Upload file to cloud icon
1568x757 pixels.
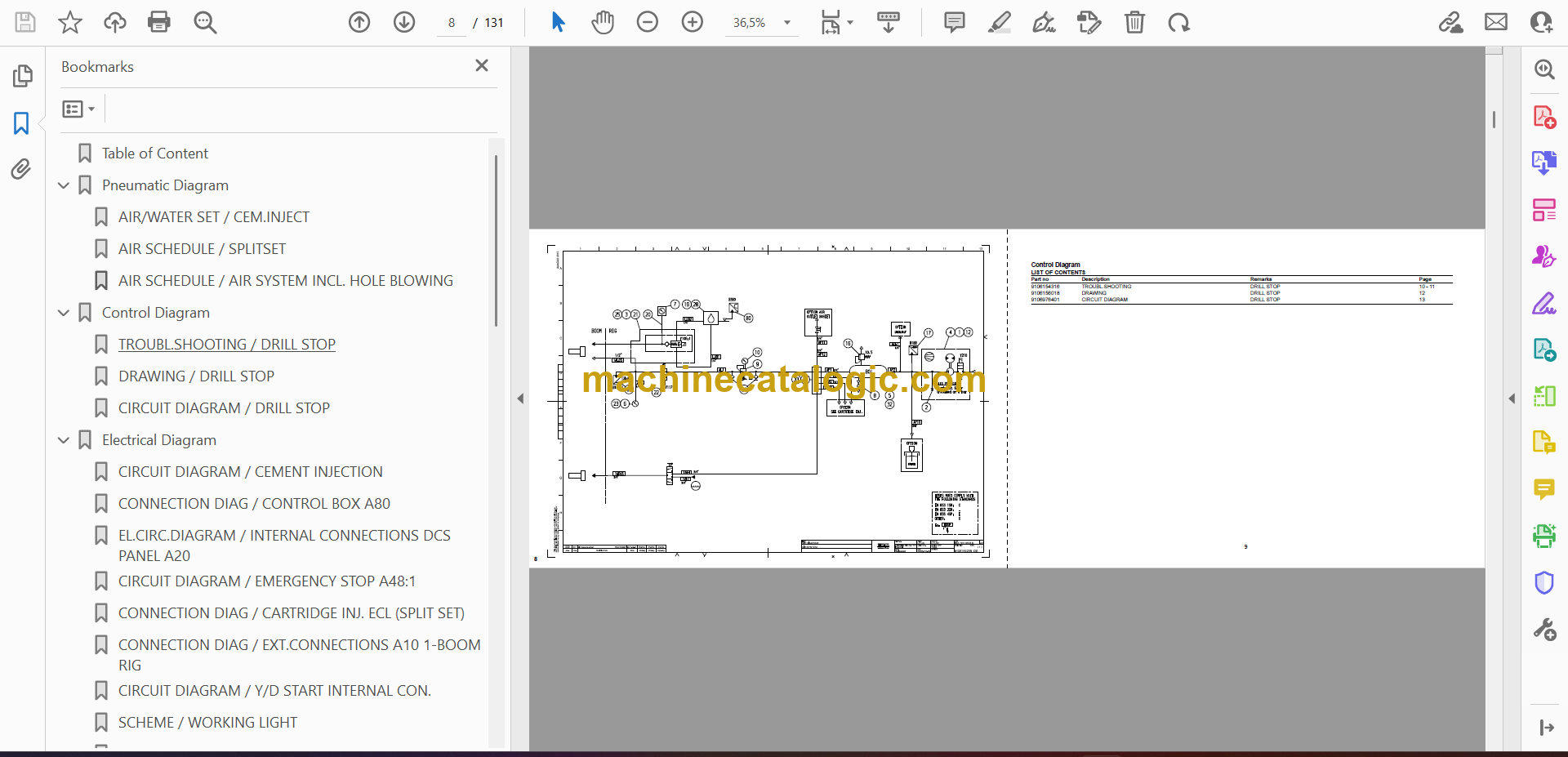tap(115, 22)
